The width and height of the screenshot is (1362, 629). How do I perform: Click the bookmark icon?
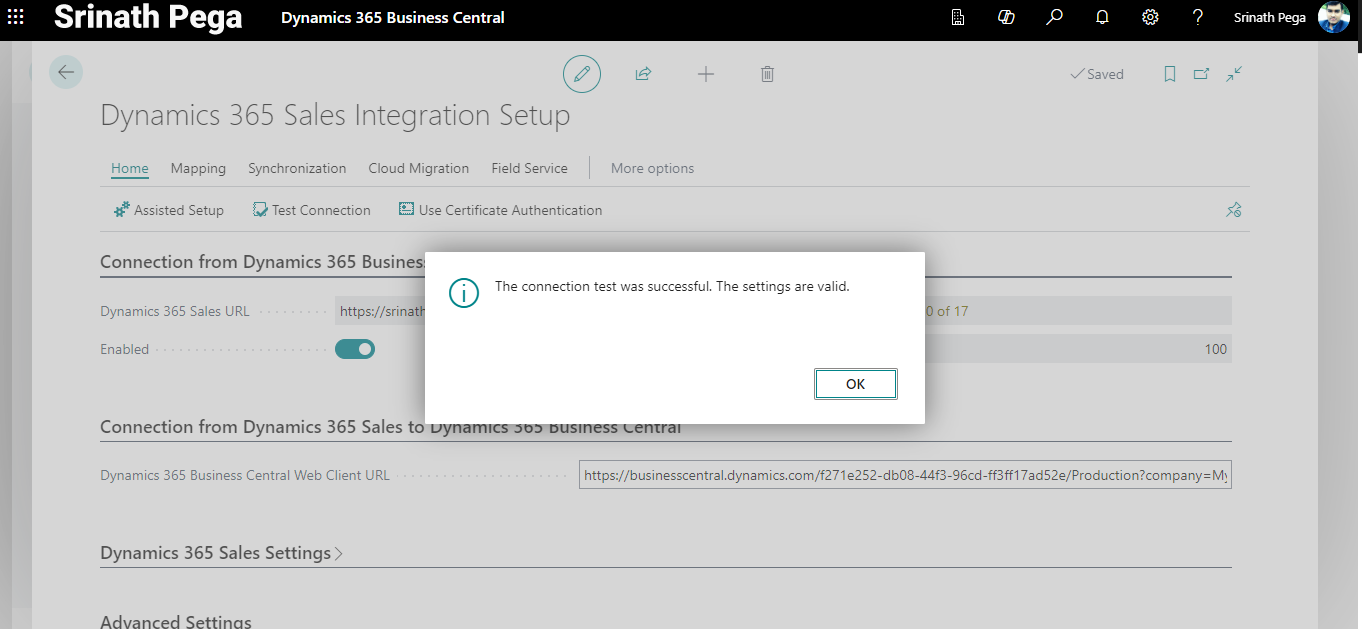click(1169, 74)
